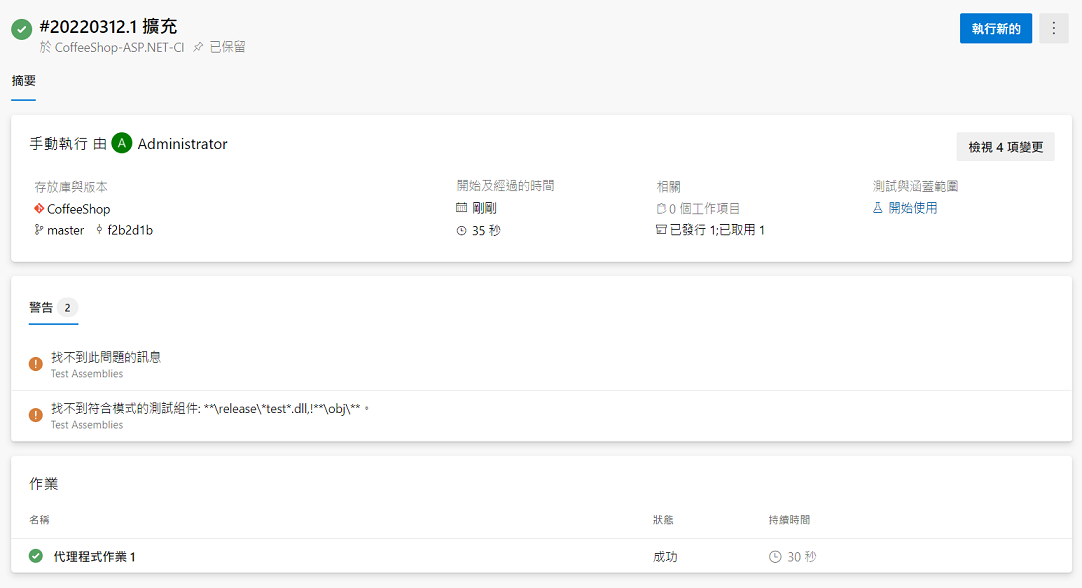The width and height of the screenshot is (1082, 588).
Task: Switch to the 摘要 tab
Action: pos(23,82)
